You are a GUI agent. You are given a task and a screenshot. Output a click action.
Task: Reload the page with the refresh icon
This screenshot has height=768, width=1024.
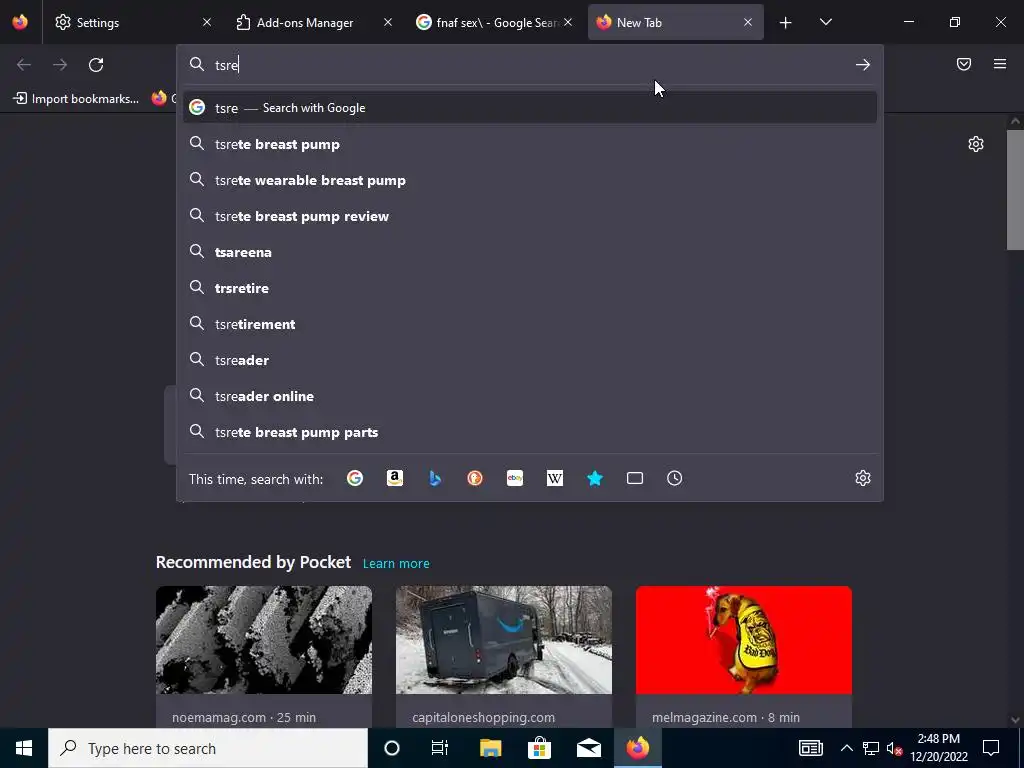coord(96,65)
